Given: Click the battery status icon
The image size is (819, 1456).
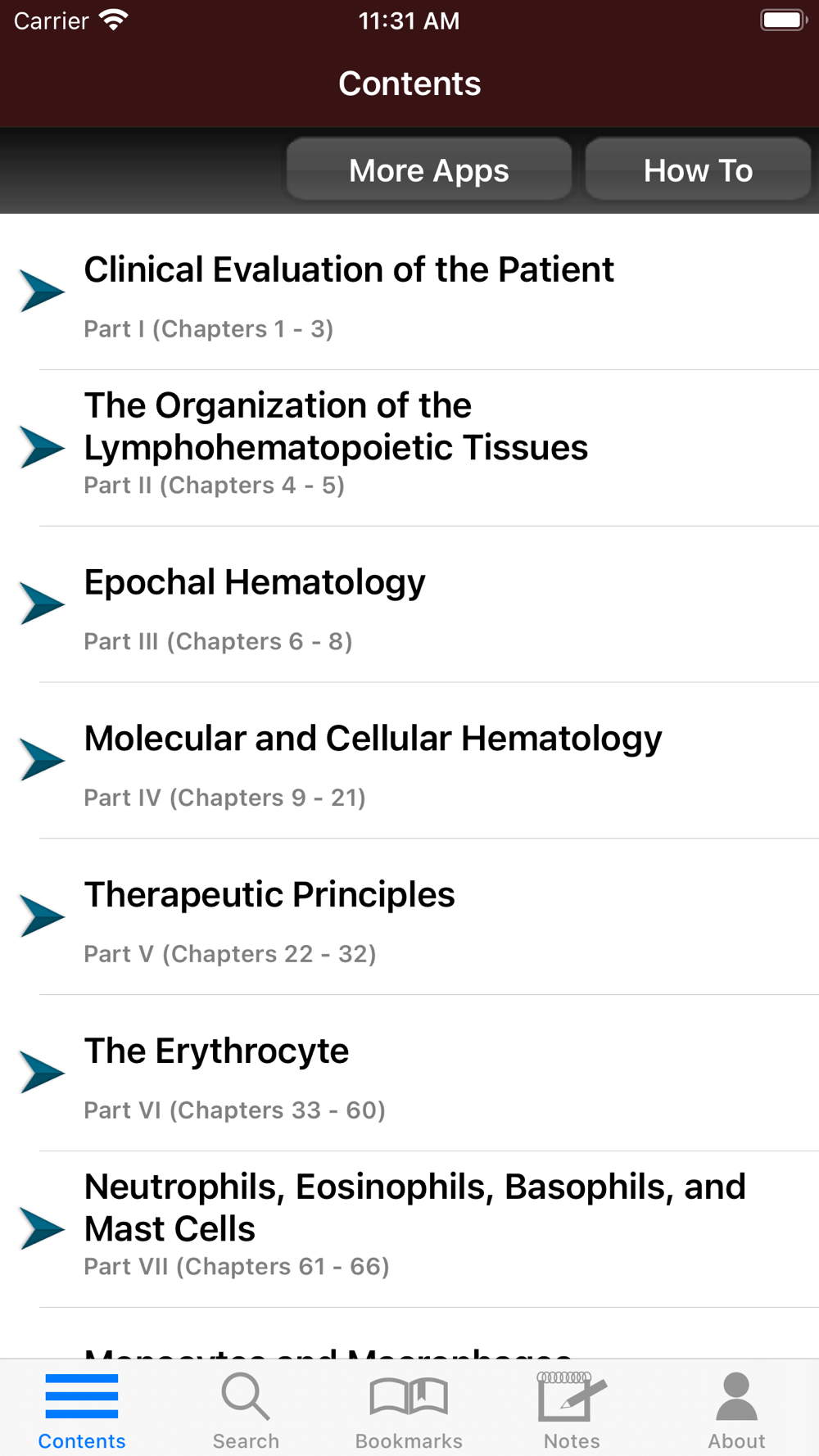Looking at the screenshot, I should [783, 20].
